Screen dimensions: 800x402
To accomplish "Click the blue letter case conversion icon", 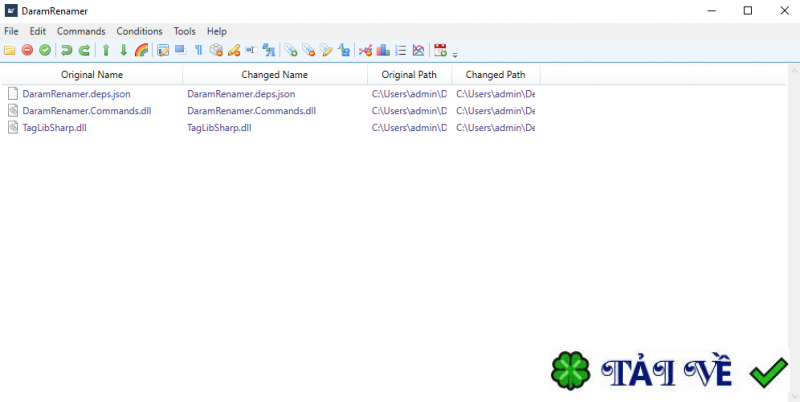I will (269, 50).
